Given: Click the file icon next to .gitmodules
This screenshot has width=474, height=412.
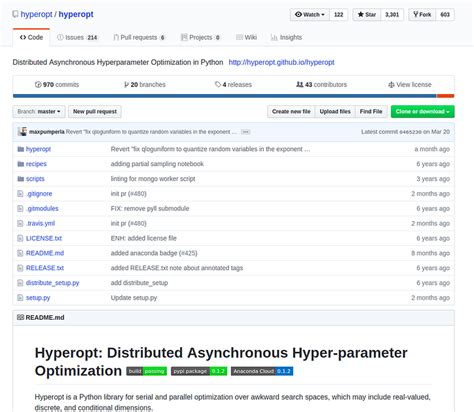Looking at the screenshot, I should (20, 208).
